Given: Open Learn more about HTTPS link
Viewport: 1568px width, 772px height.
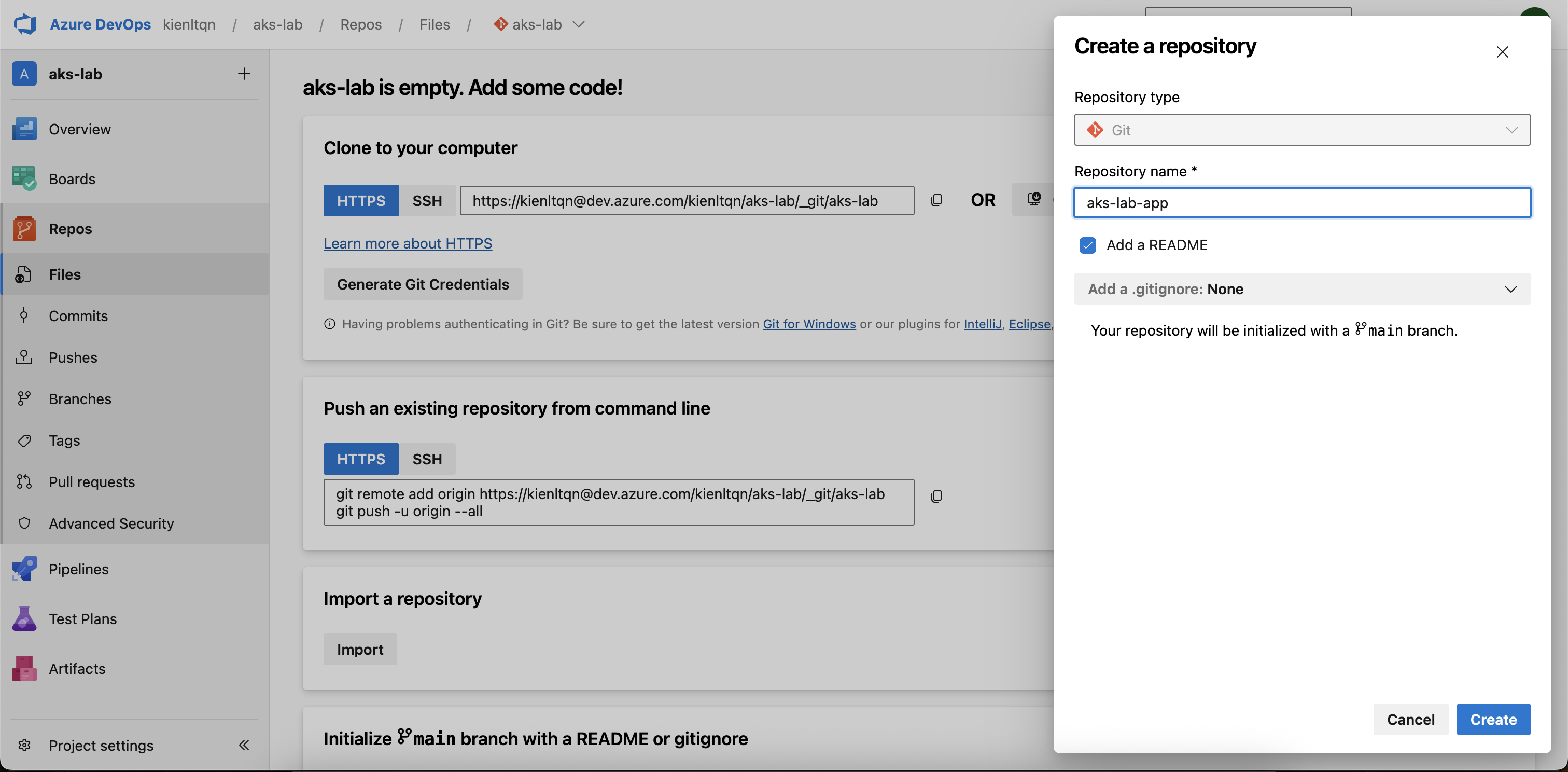Looking at the screenshot, I should pyautogui.click(x=408, y=243).
